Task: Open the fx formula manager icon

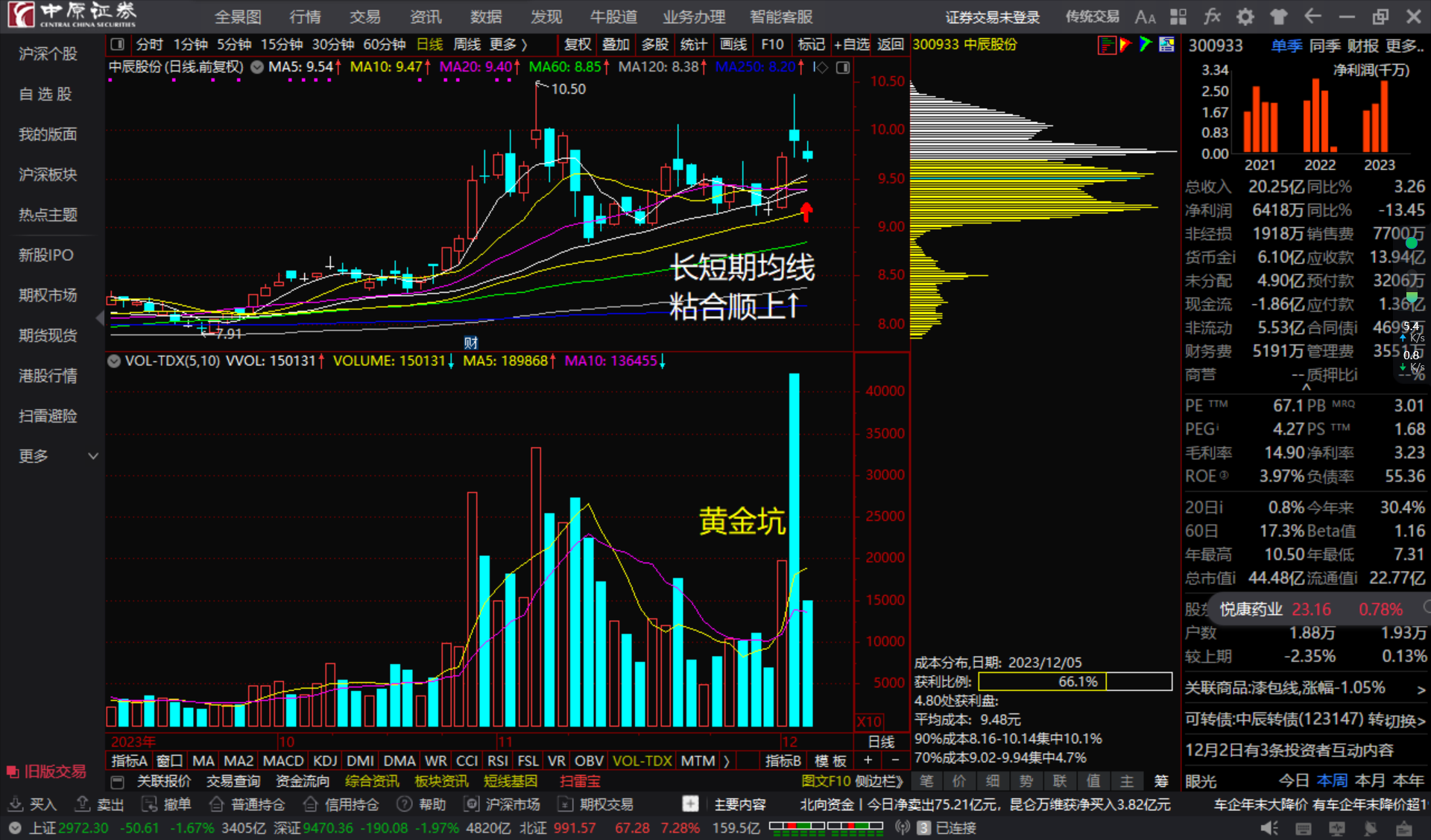Action: pyautogui.click(x=1213, y=16)
